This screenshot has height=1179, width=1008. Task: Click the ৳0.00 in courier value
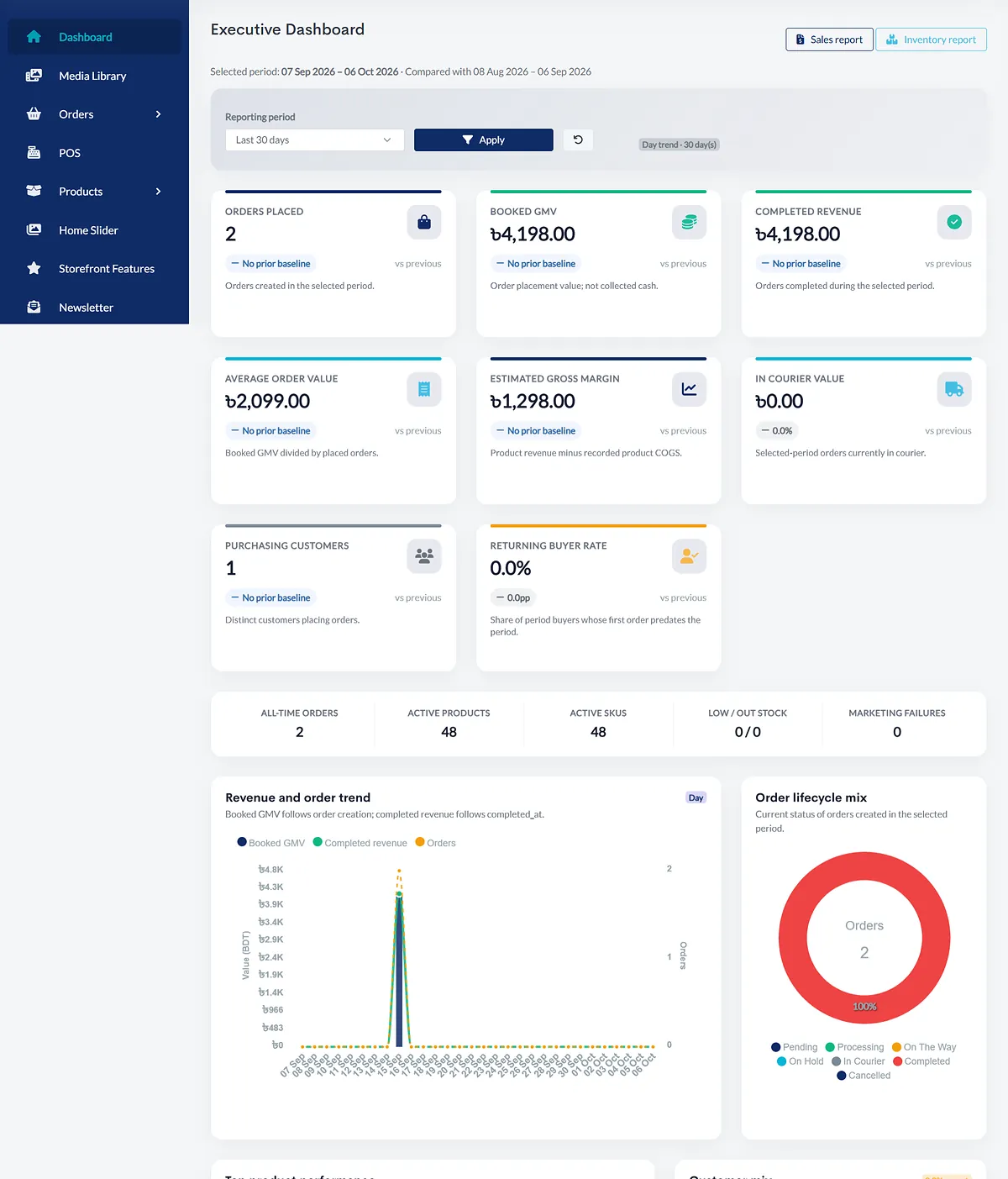[x=780, y=401]
